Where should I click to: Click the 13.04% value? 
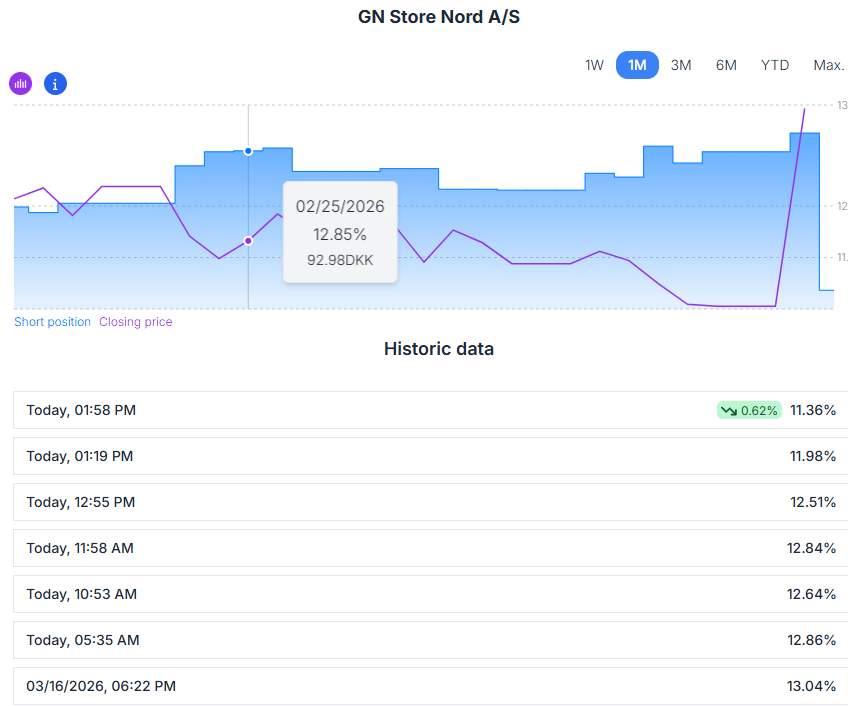[811, 686]
